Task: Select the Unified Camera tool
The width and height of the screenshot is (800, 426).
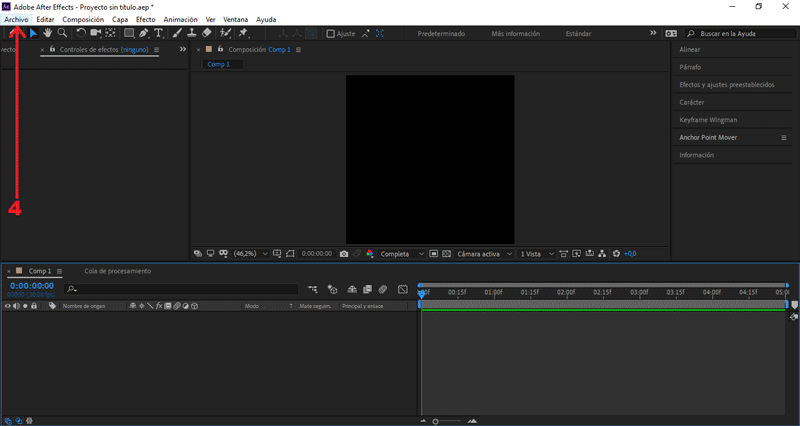Action: (x=95, y=33)
